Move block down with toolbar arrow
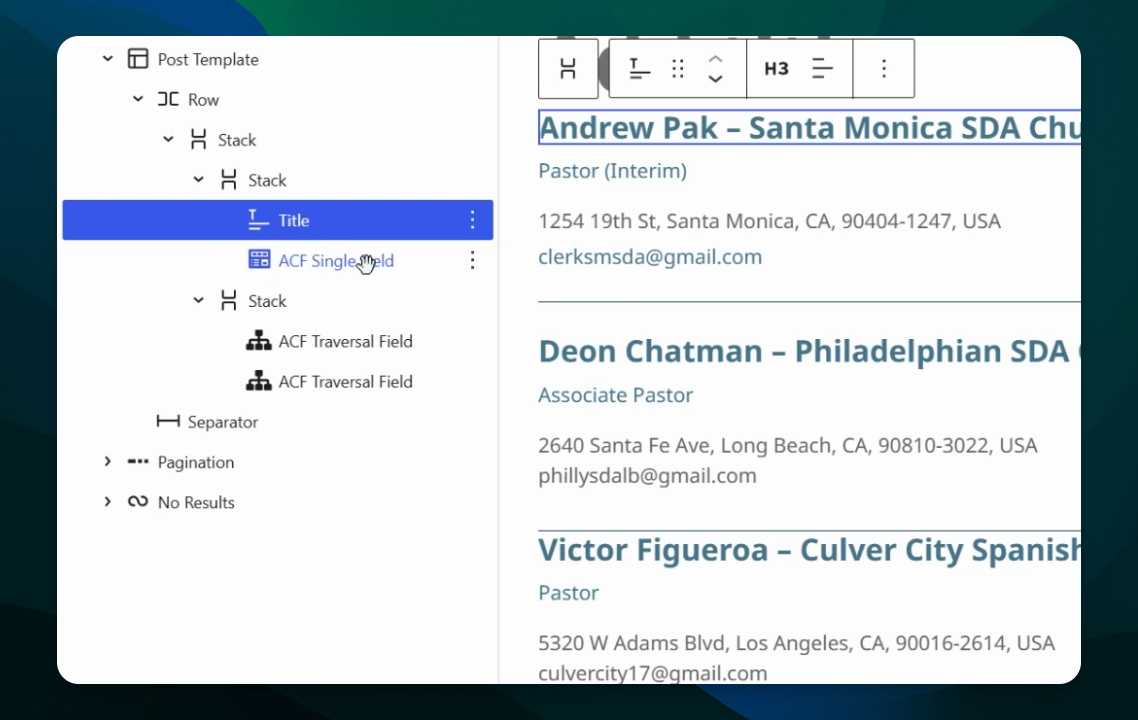This screenshot has height=720, width=1138. click(x=716, y=78)
